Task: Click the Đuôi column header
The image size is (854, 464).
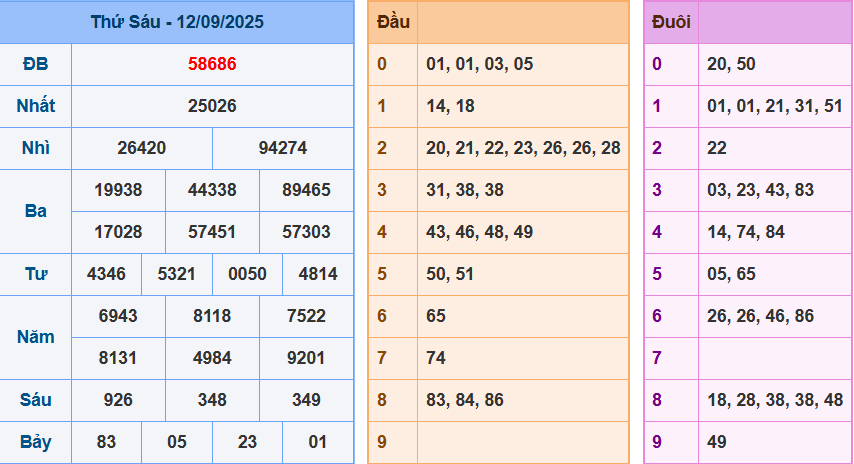Action: pos(672,22)
